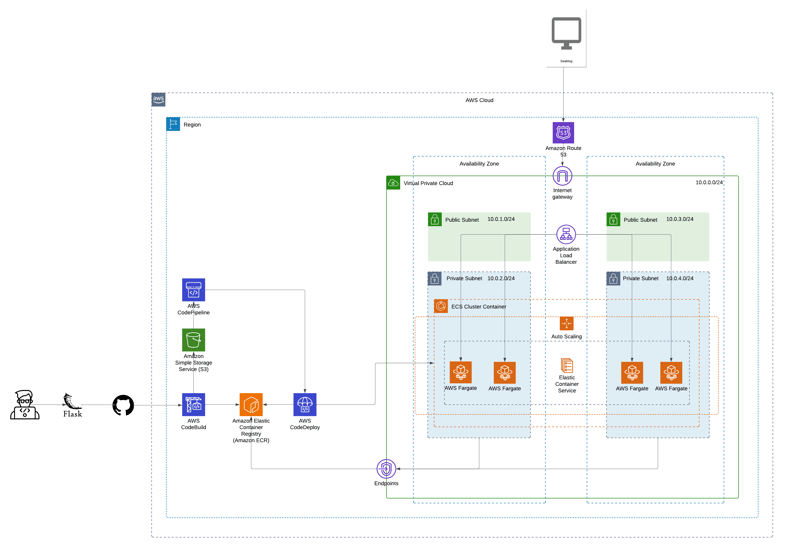Click the "ECS Cluster Container" label
This screenshot has width=800, height=547.
479,307
